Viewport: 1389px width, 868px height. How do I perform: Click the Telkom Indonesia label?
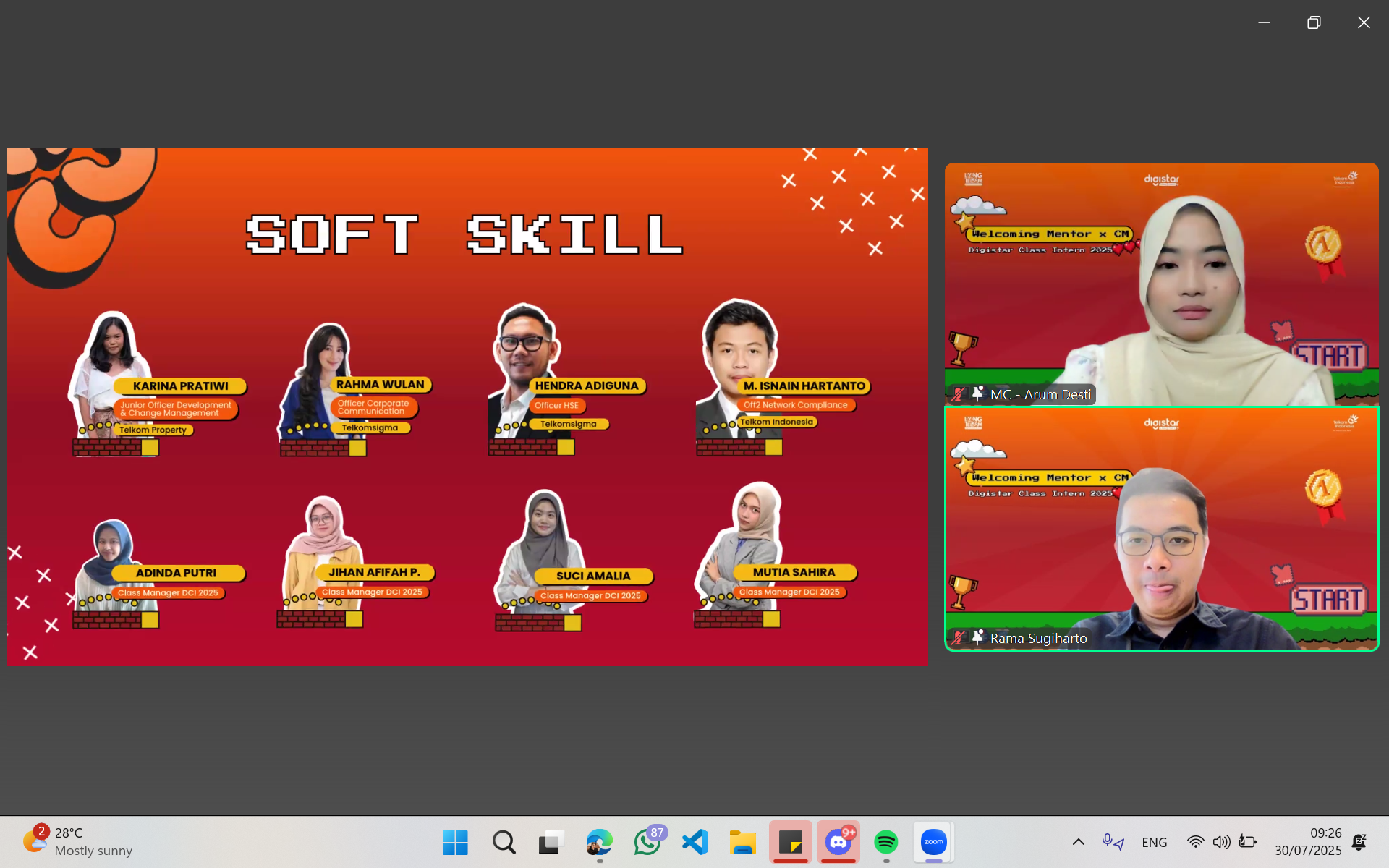pos(776,422)
